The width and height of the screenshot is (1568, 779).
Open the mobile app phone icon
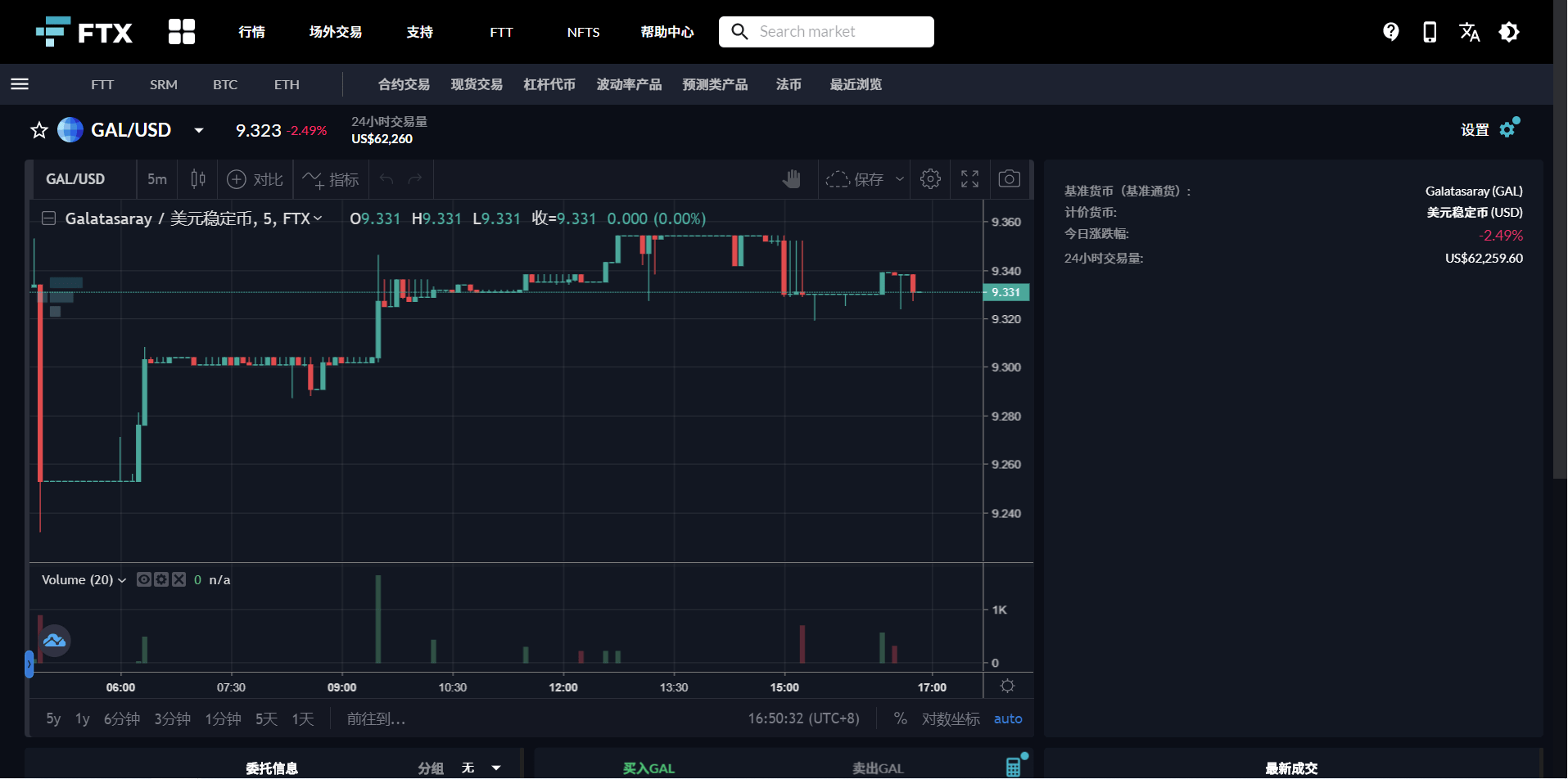(x=1430, y=32)
